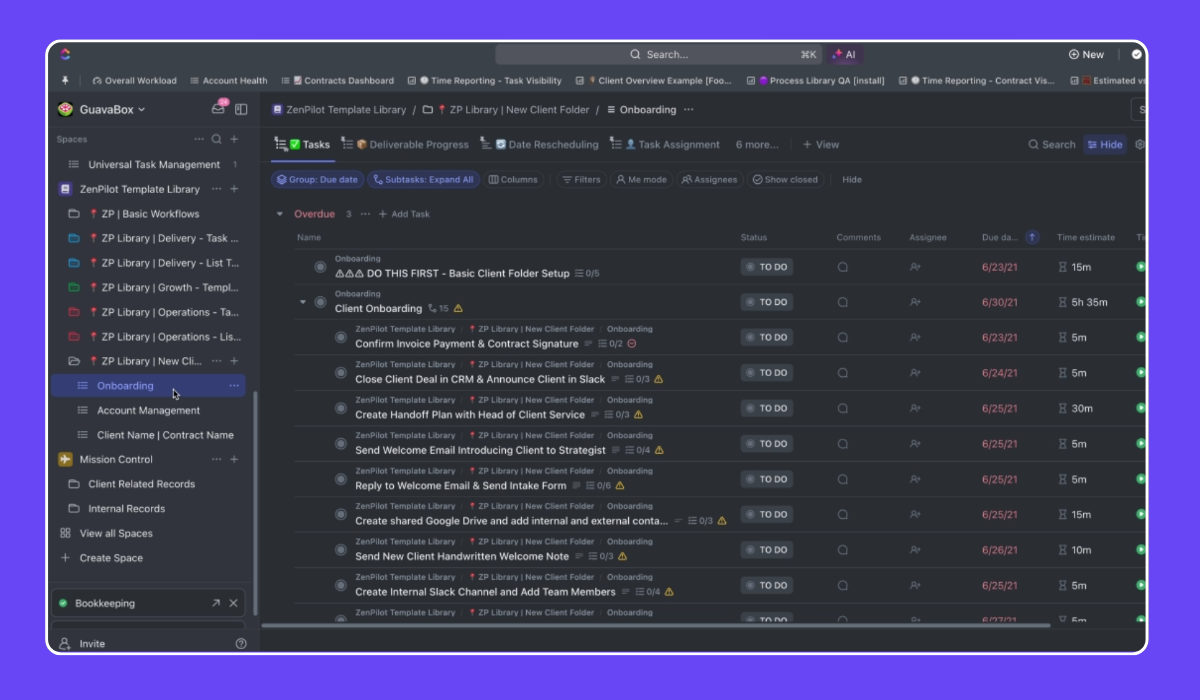Switch to the Deliverable Progress tab
The height and width of the screenshot is (700, 1200).
(x=411, y=144)
